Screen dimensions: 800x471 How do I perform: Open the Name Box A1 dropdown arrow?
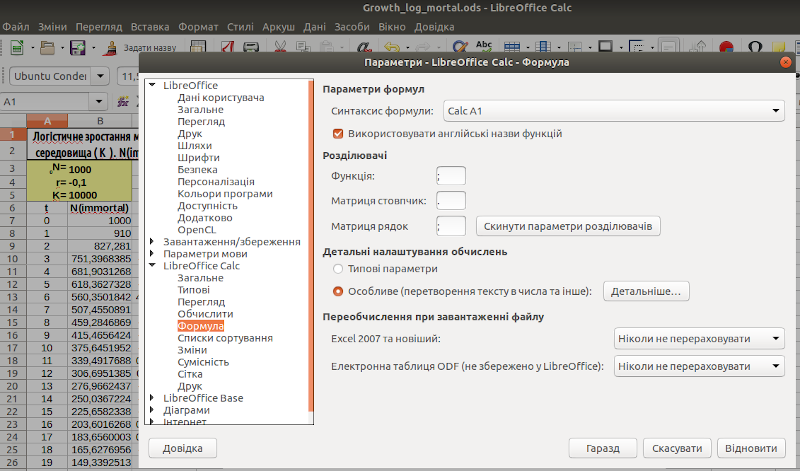pyautogui.click(x=98, y=102)
